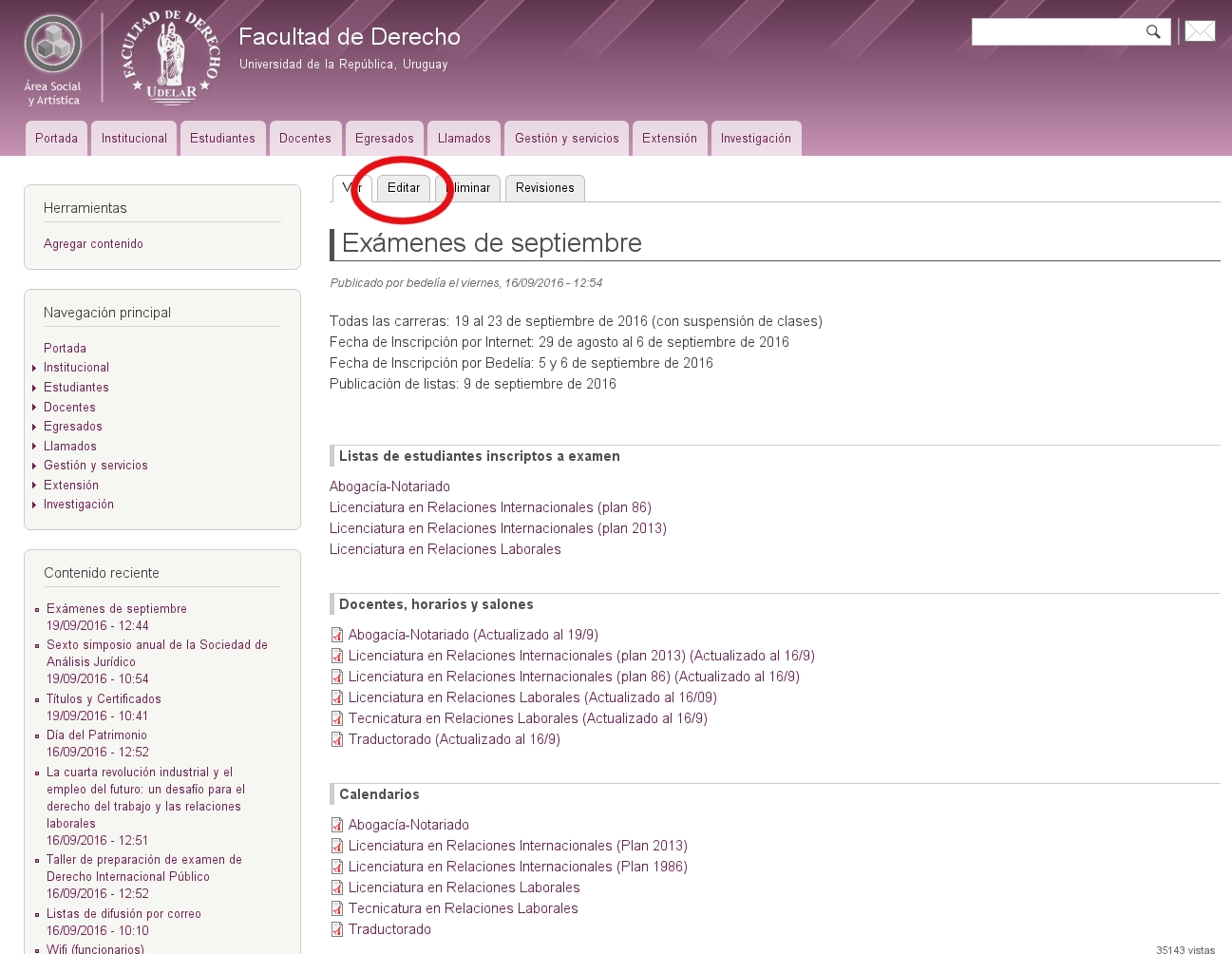The width and height of the screenshot is (1232, 954).
Task: Expand Egresados arrow in Navegación principal
Action: [34, 427]
